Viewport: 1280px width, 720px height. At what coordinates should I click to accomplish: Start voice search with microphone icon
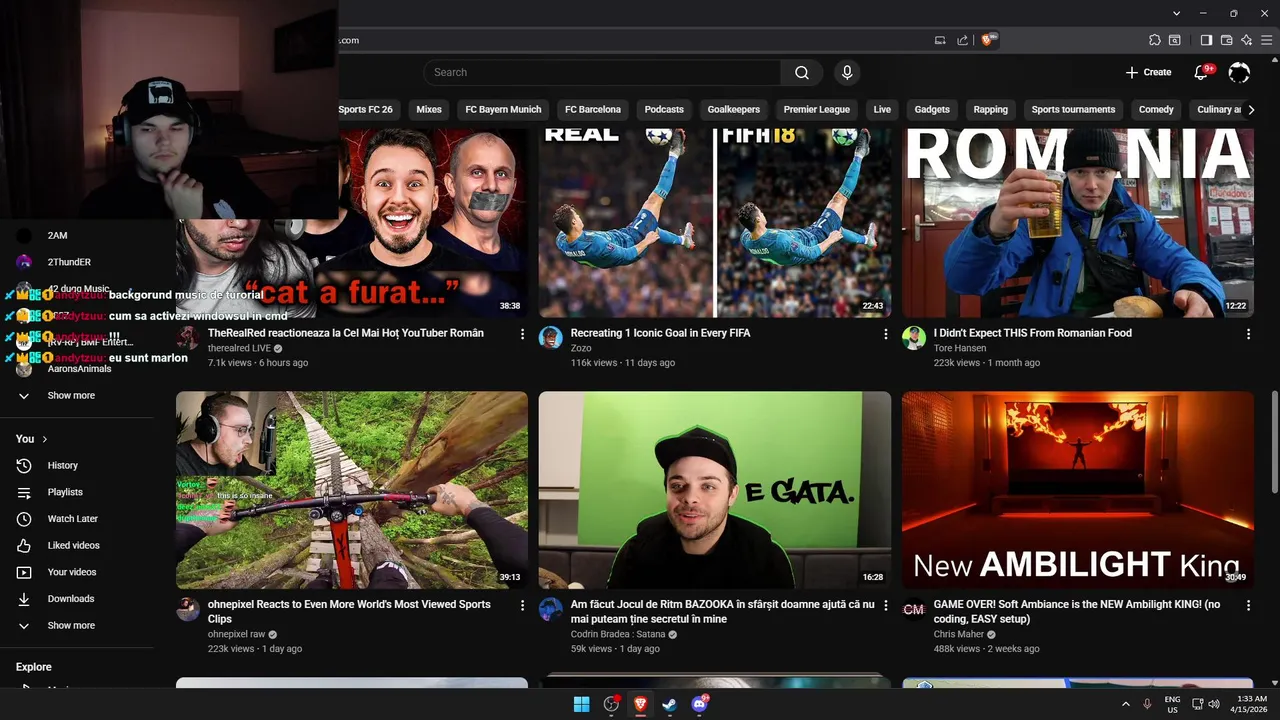[x=847, y=72]
